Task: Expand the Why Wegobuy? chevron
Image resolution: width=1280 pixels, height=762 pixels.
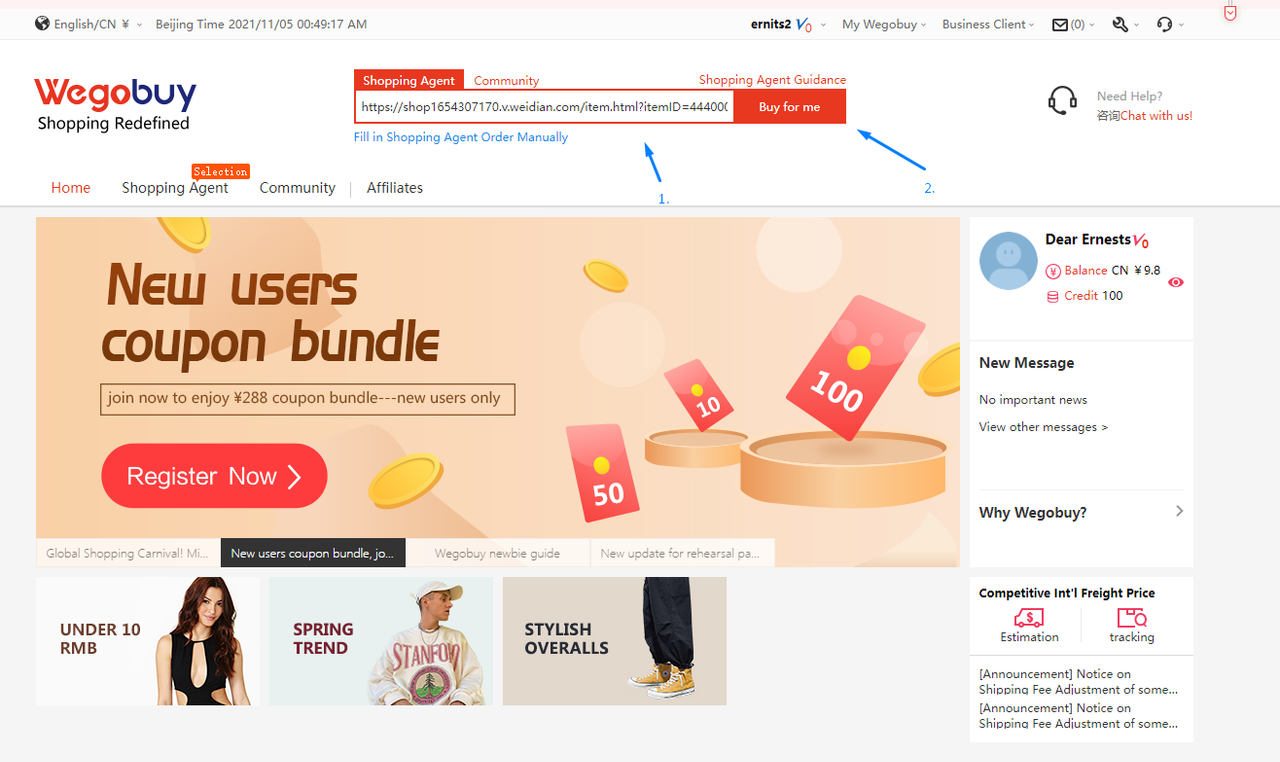Action: point(1179,511)
